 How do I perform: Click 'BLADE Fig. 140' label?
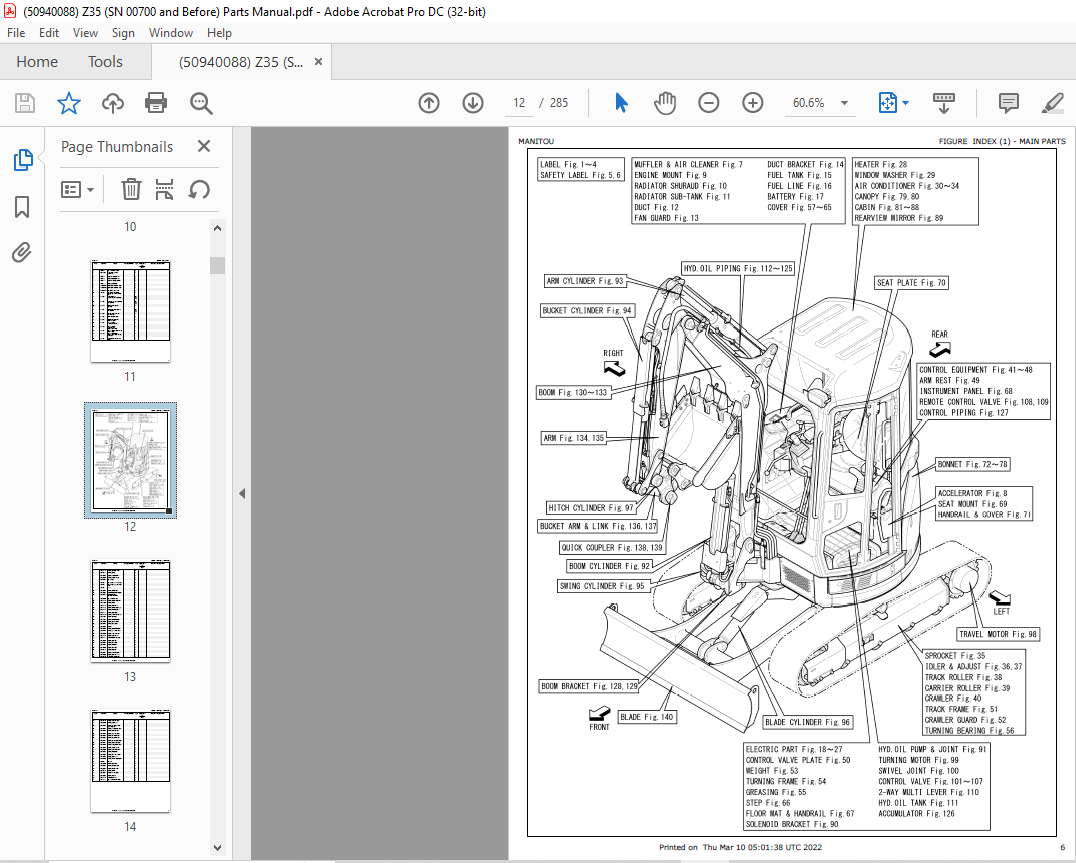tap(646, 717)
